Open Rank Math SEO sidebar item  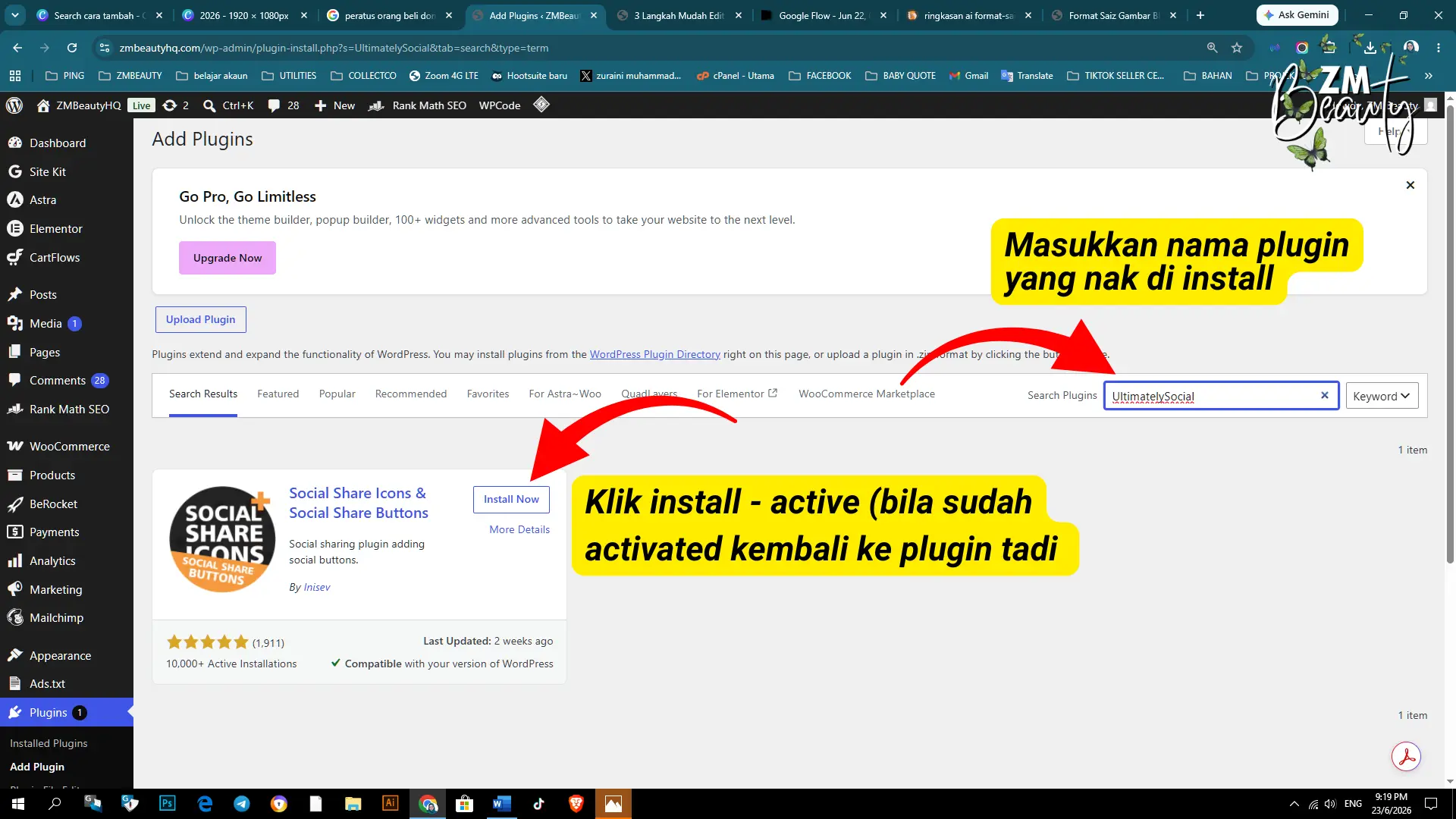pyautogui.click(x=69, y=409)
